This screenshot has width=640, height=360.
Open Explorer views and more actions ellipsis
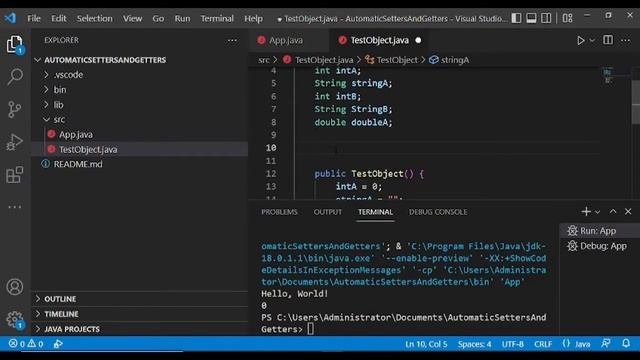pyautogui.click(x=232, y=40)
